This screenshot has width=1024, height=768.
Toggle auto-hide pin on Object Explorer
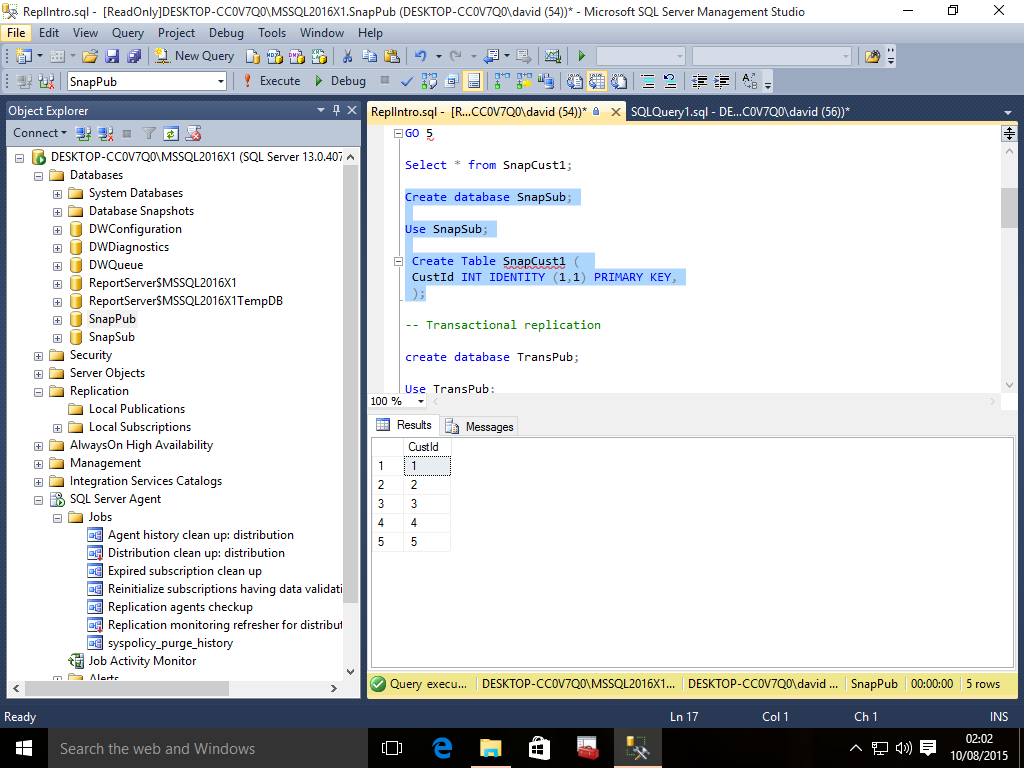pos(336,110)
